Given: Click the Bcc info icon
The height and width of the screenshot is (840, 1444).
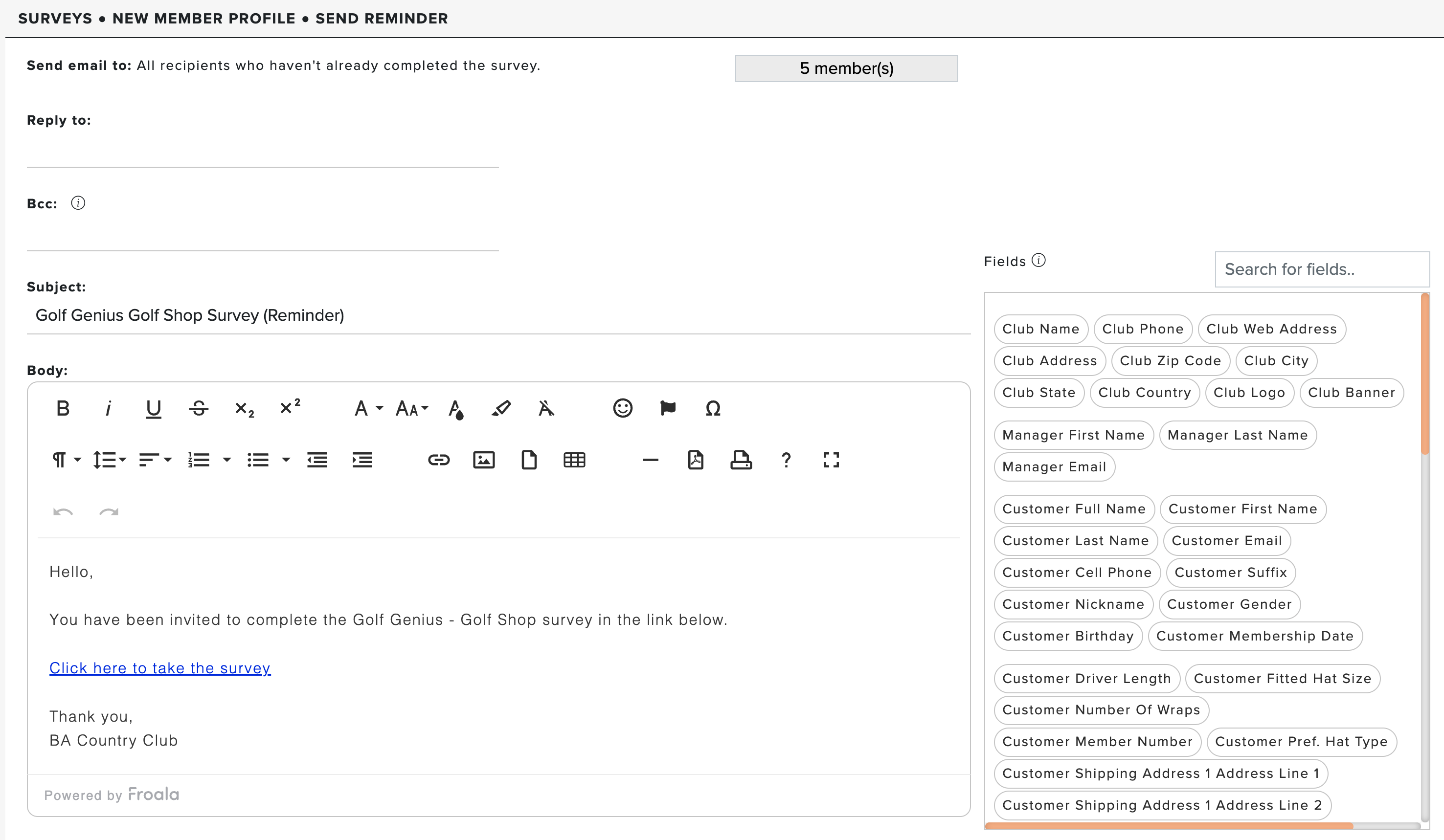Looking at the screenshot, I should pyautogui.click(x=78, y=203).
